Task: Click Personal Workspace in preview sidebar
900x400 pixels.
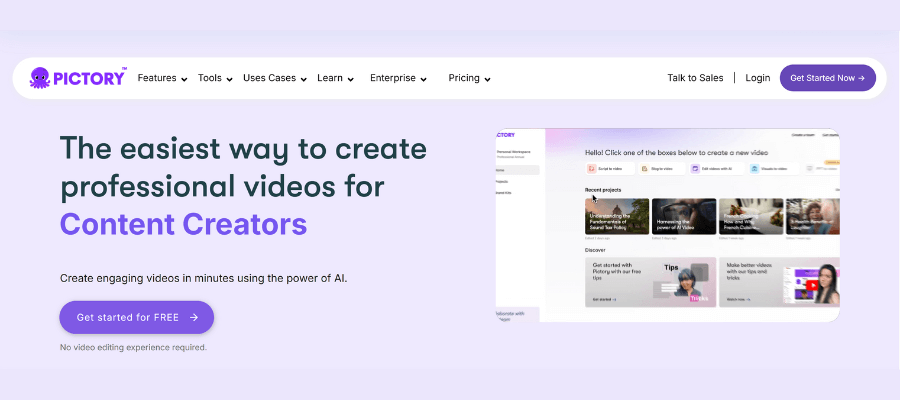Action: pyautogui.click(x=514, y=152)
